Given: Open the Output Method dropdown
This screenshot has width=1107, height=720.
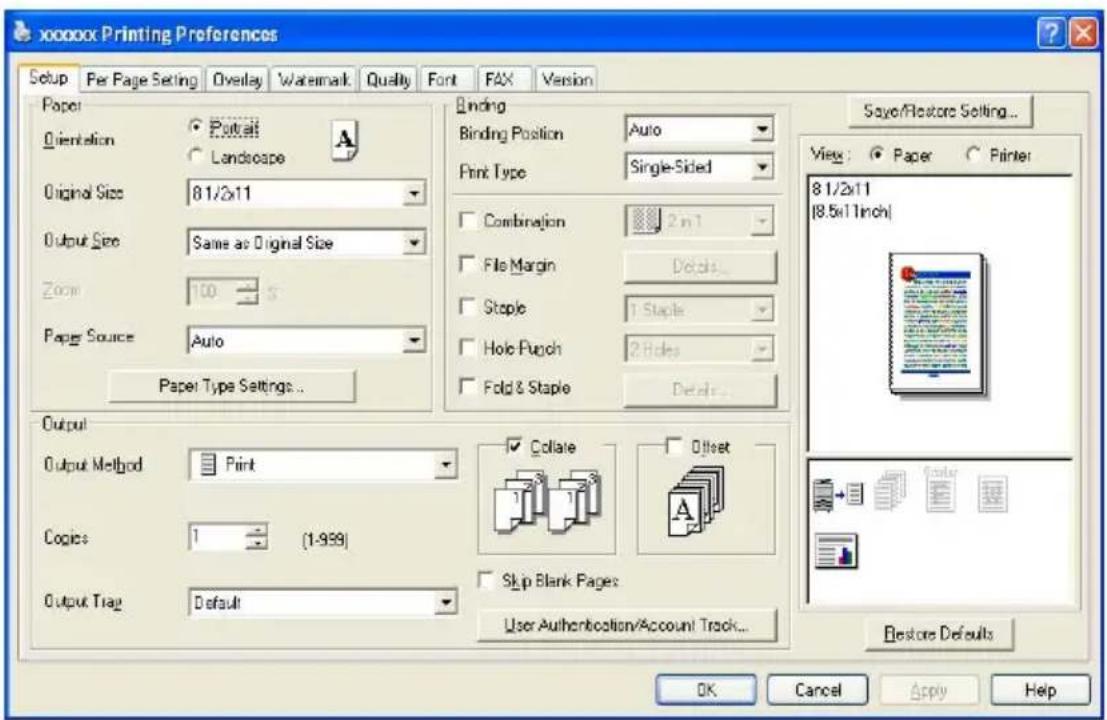Looking at the screenshot, I should [x=445, y=464].
